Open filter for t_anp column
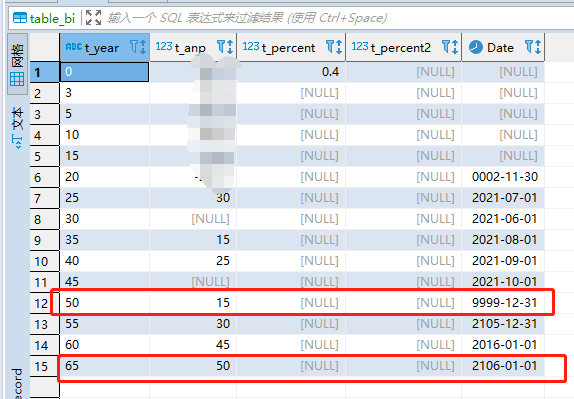The image size is (574, 399). coord(221,47)
